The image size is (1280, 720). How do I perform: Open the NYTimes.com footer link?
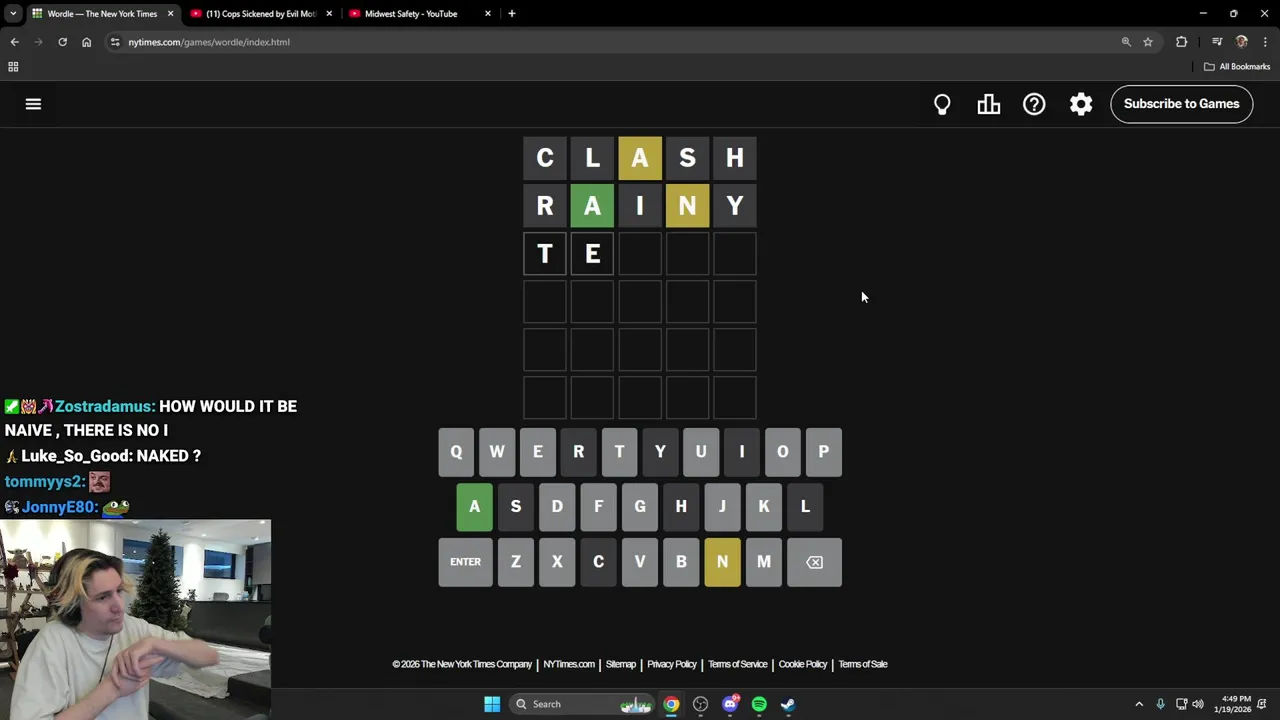569,664
